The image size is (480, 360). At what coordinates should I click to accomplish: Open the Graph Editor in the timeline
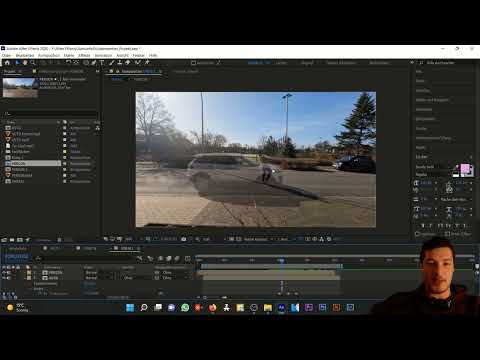click(188, 258)
